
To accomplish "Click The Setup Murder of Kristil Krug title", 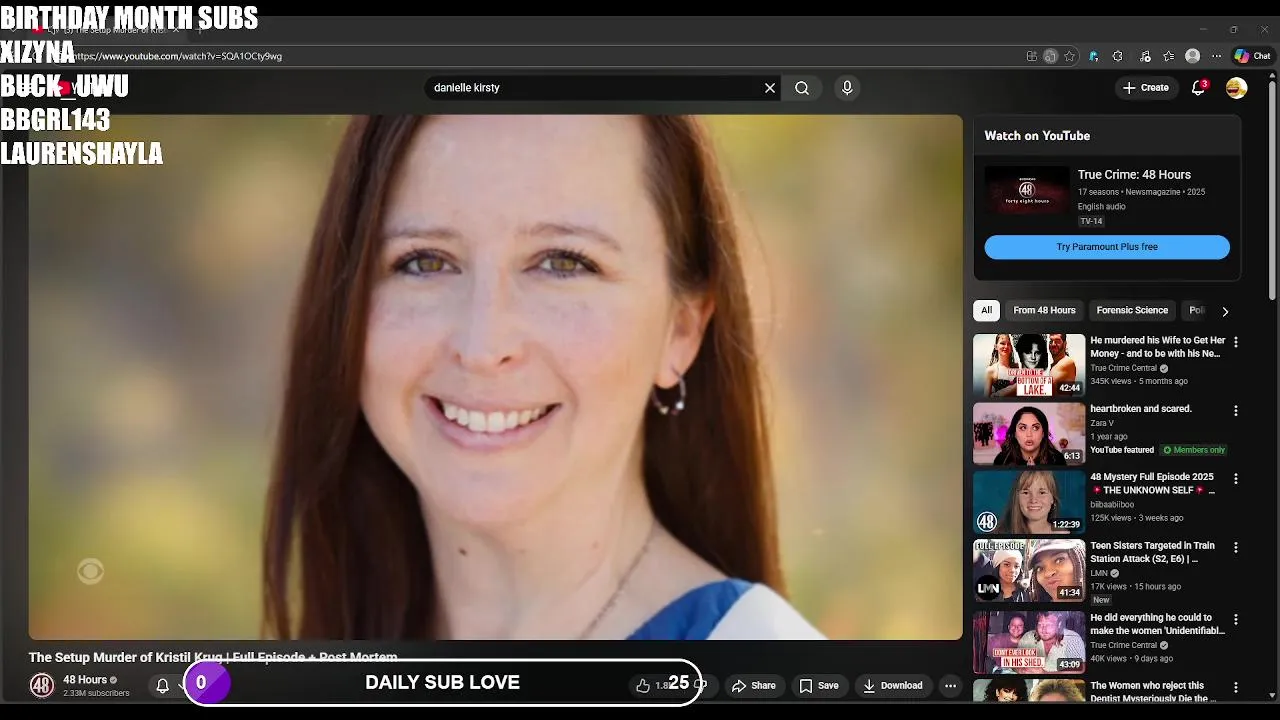I will (x=213, y=657).
